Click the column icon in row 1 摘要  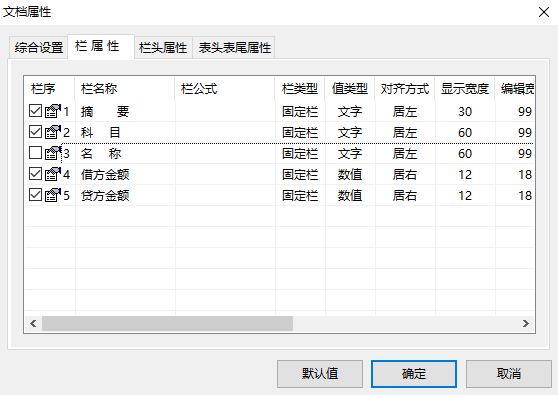click(53, 111)
